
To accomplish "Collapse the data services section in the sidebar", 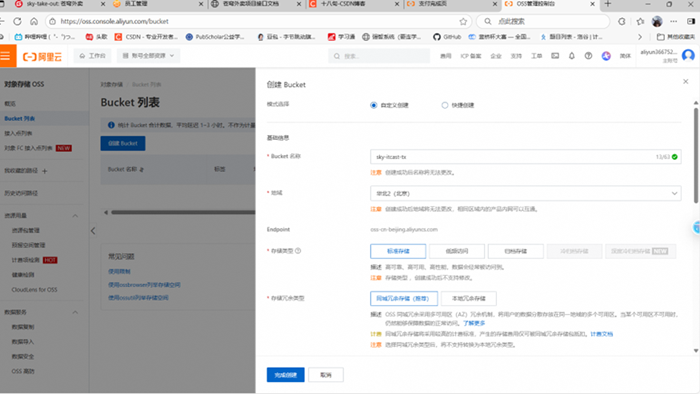I will pos(75,312).
